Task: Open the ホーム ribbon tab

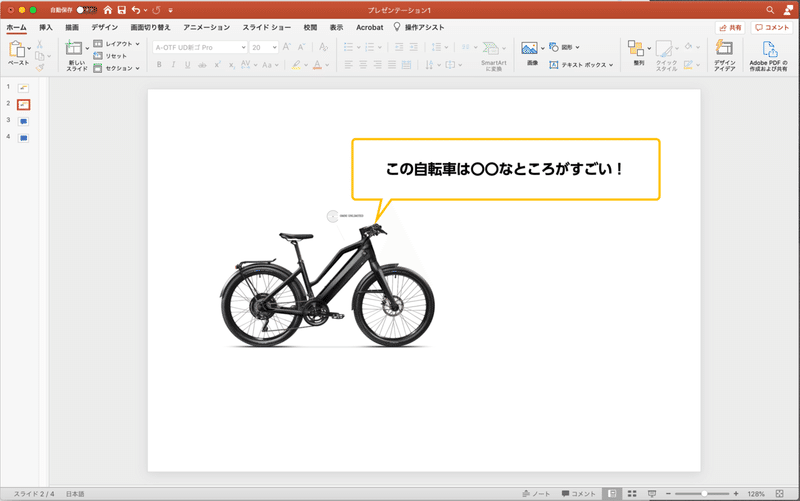Action: [x=16, y=28]
